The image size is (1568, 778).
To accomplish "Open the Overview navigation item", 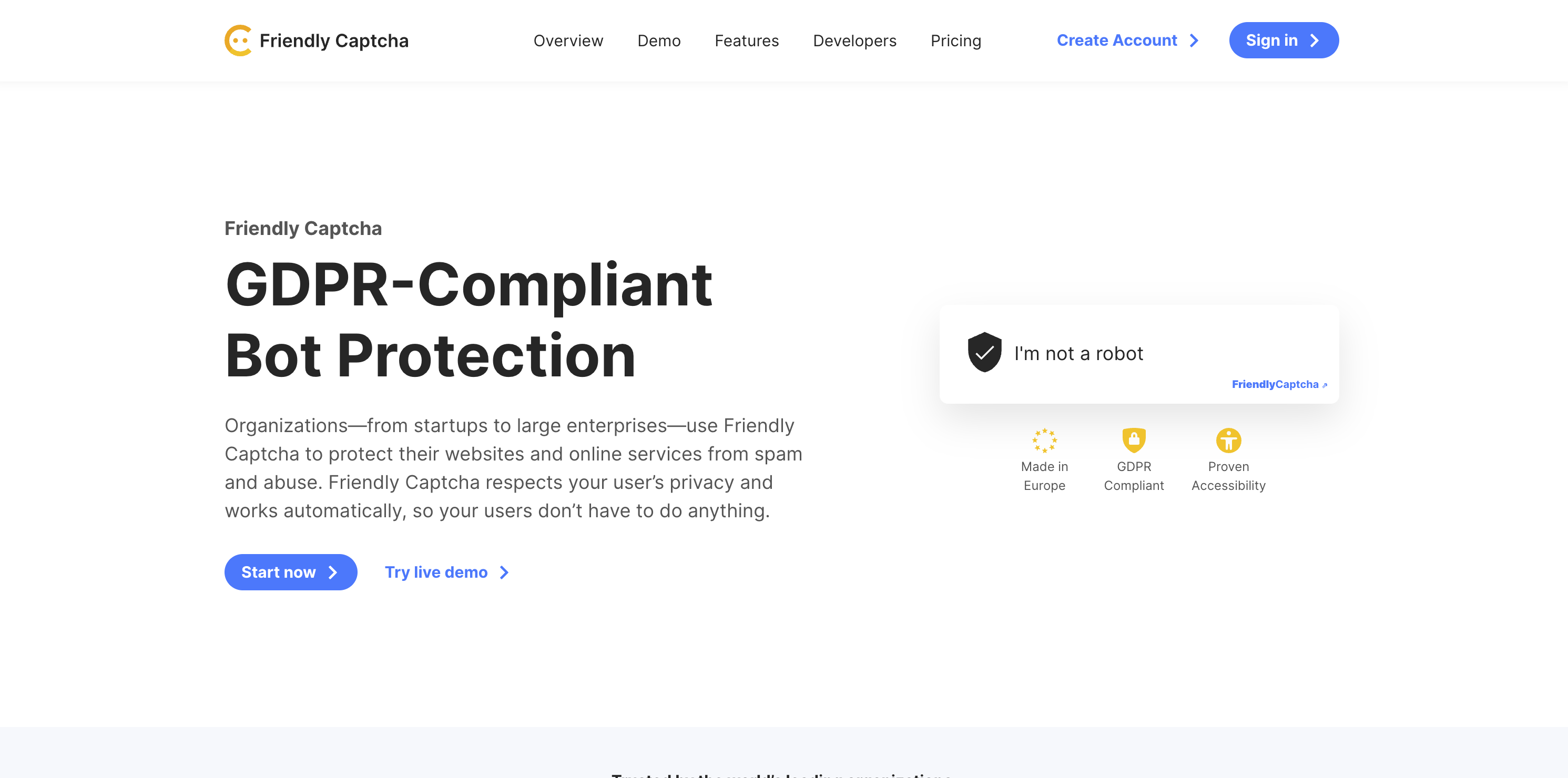I will [568, 40].
